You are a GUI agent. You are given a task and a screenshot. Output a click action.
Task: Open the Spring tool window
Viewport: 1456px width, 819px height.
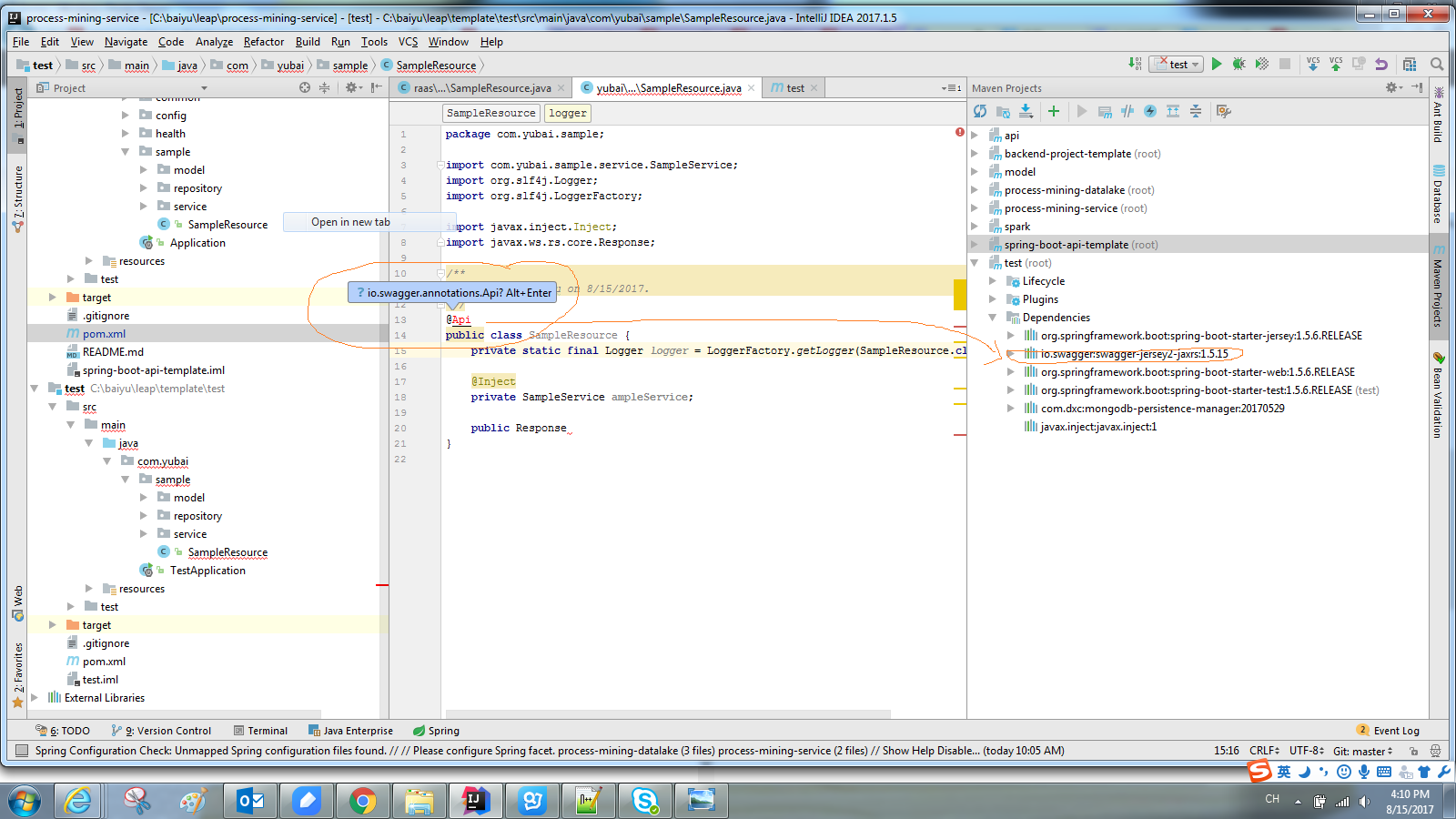tap(436, 731)
